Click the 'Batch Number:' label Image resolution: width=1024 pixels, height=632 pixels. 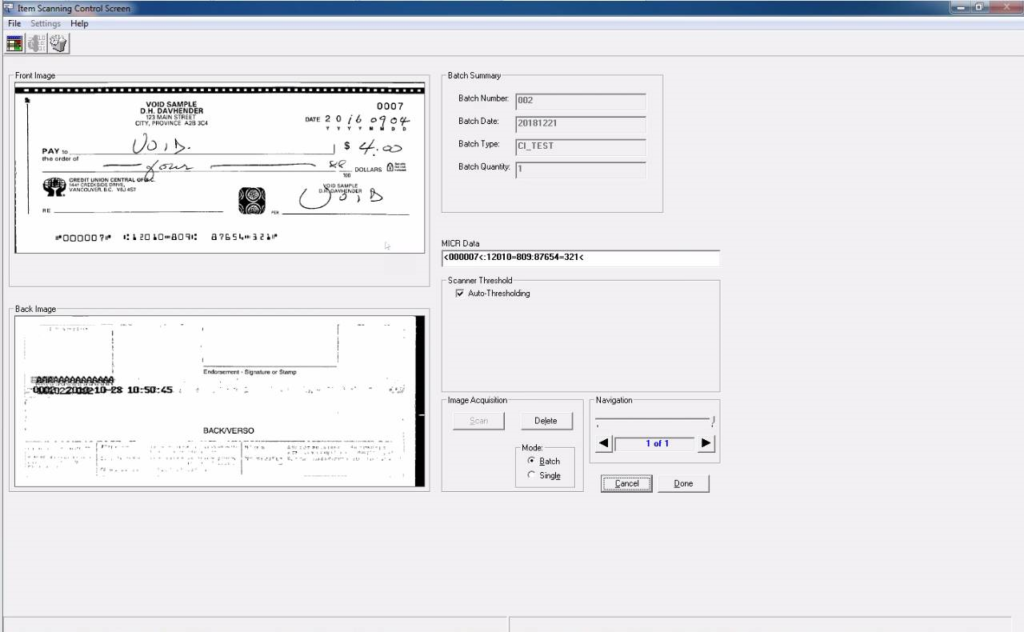click(x=483, y=99)
